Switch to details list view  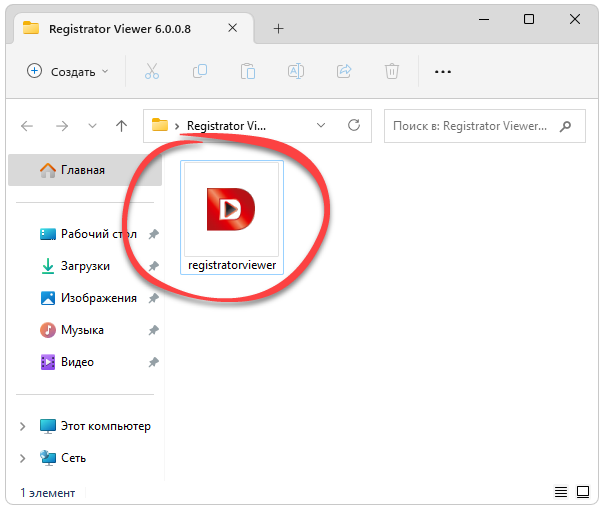(x=561, y=492)
